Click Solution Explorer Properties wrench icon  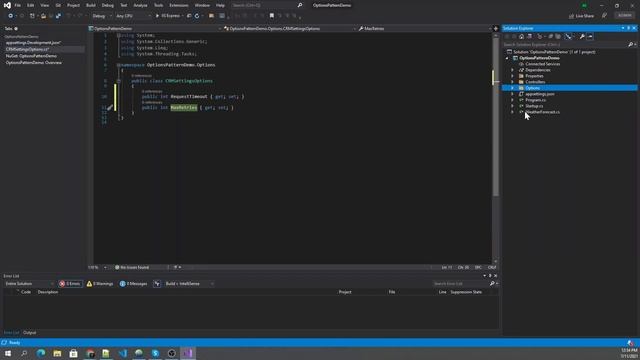click(x=582, y=36)
